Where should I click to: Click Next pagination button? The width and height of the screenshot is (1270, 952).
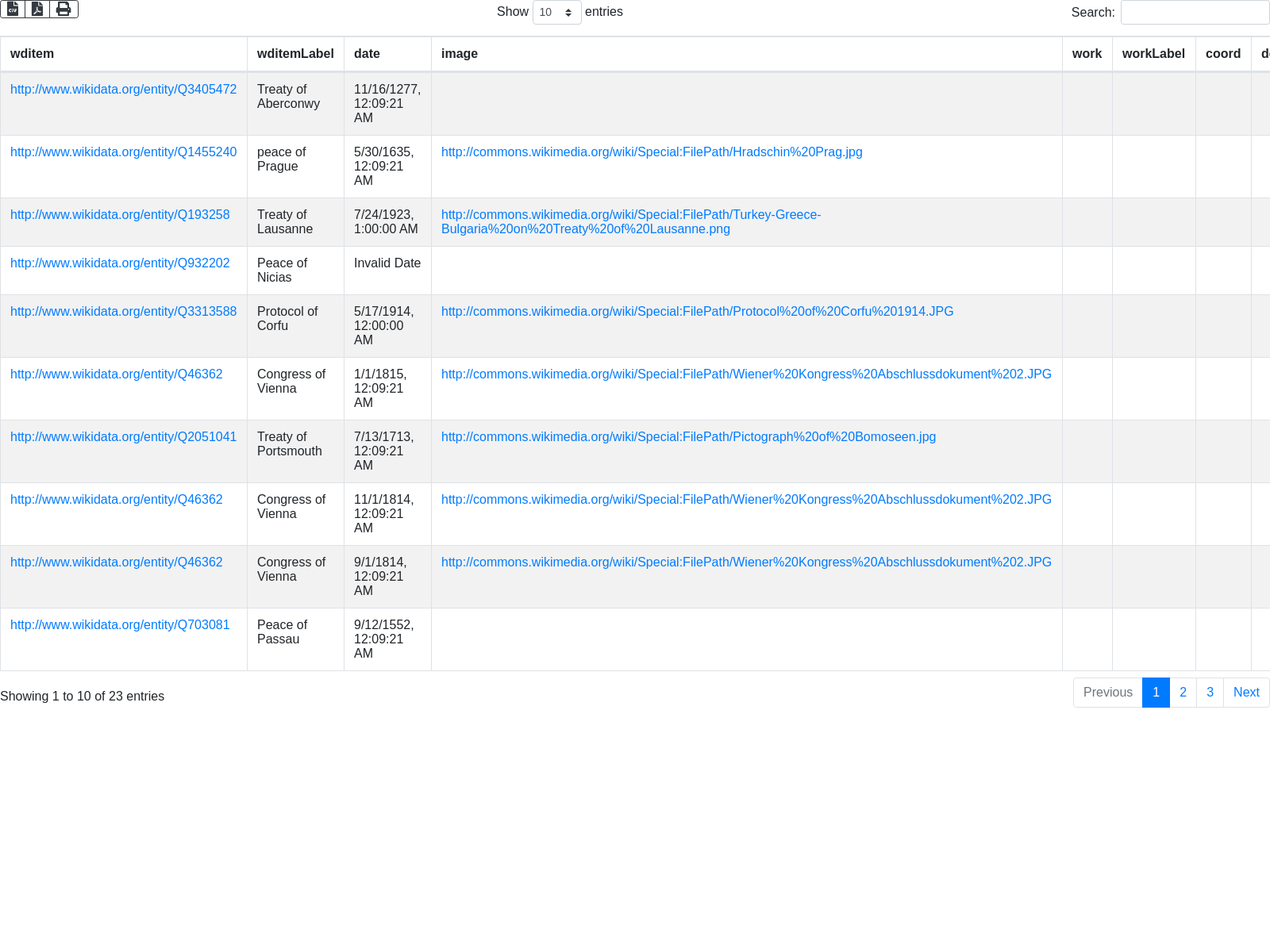pos(1246,693)
